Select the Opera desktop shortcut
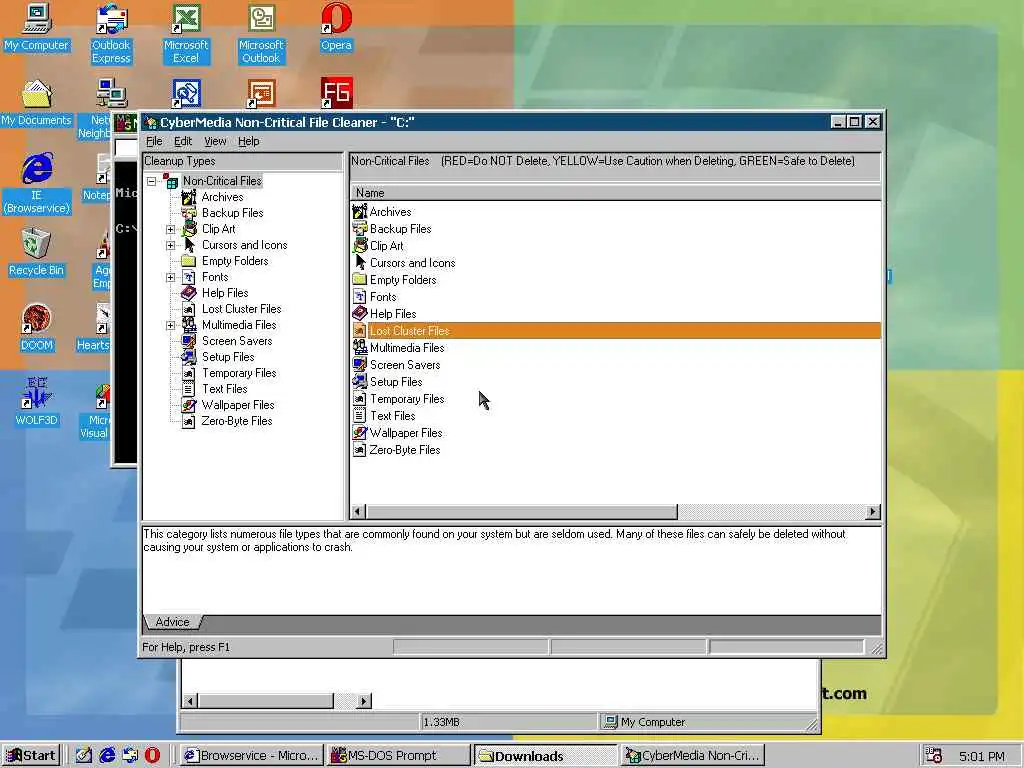The image size is (1024, 768). (336, 27)
